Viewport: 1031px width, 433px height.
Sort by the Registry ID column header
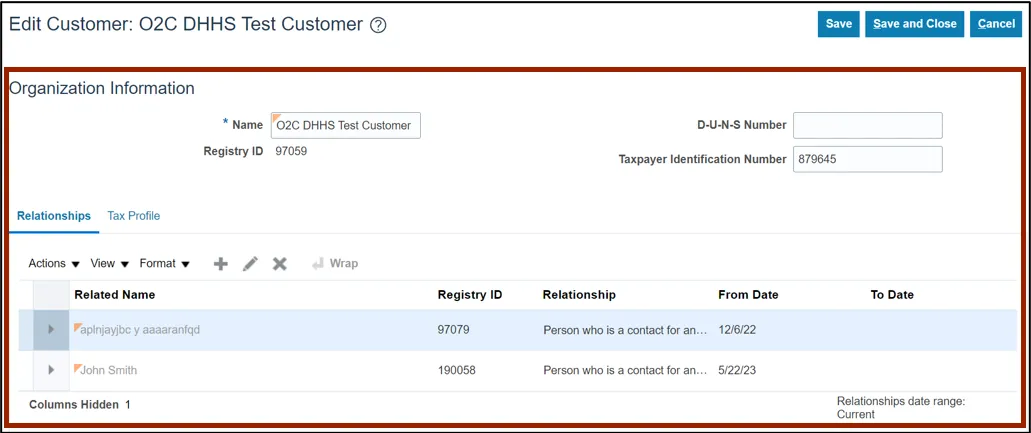coord(470,295)
